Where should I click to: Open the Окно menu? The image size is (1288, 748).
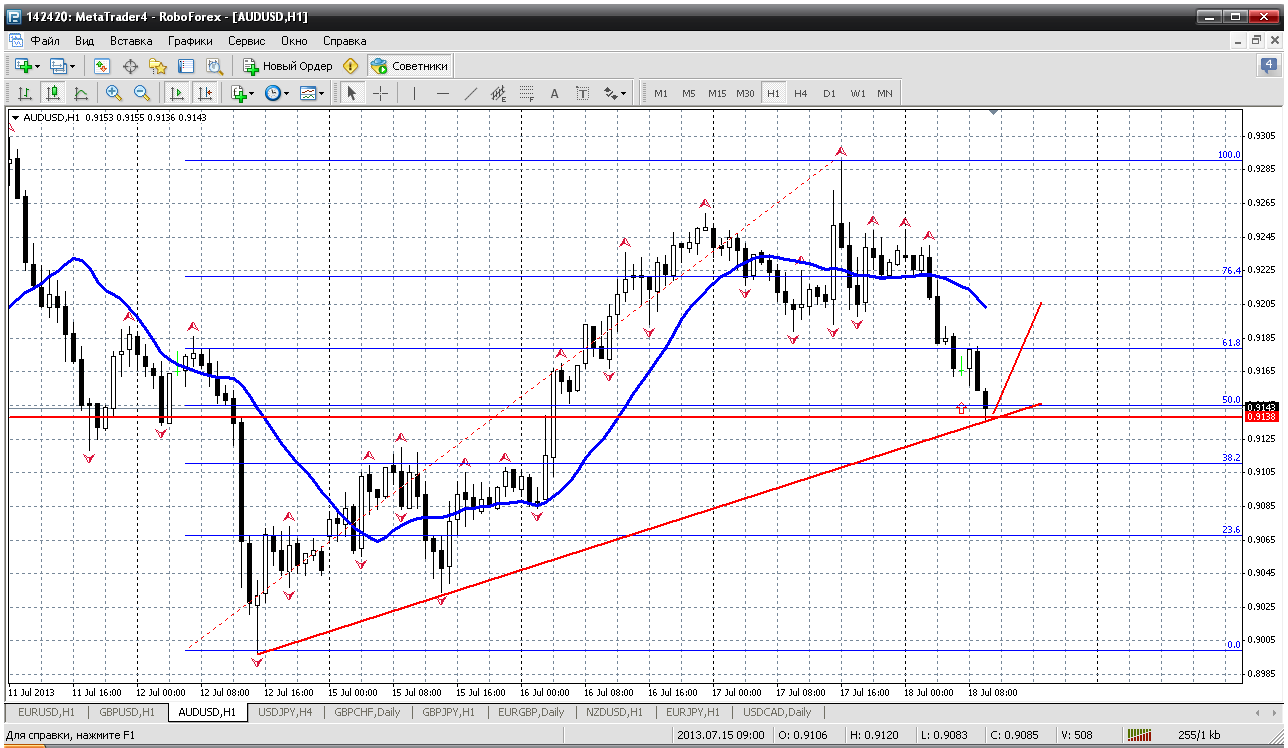(x=294, y=41)
